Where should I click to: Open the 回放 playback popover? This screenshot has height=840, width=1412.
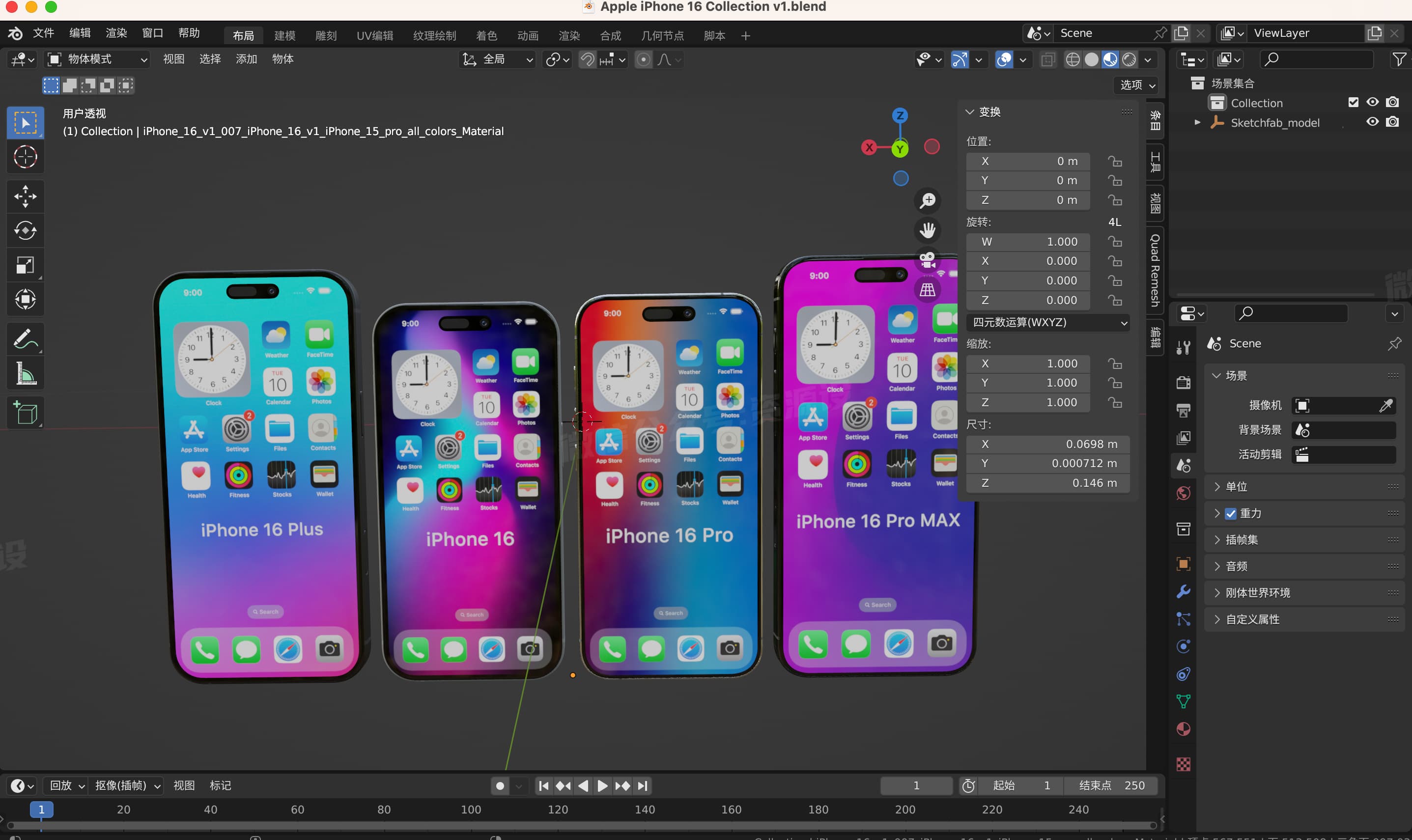[67, 785]
